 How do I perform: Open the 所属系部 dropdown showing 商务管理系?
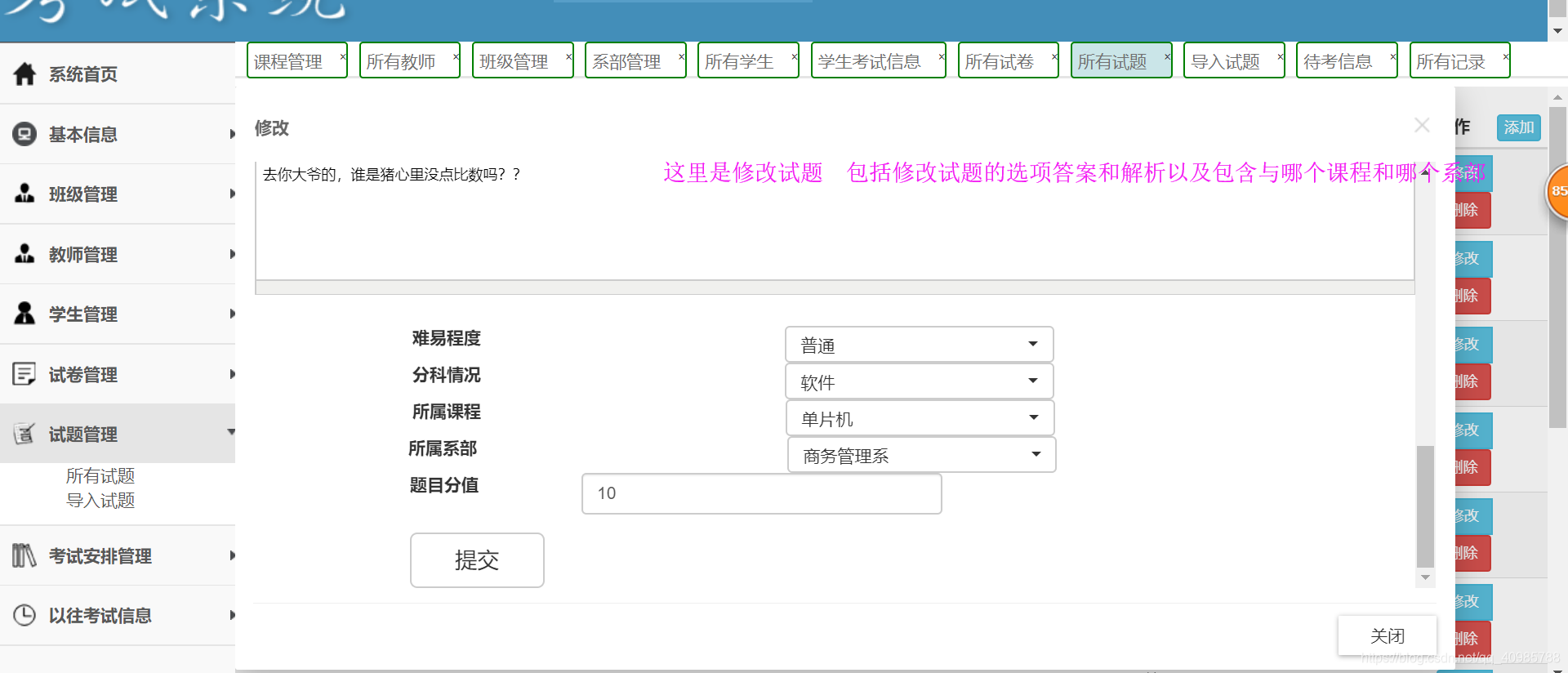[922, 455]
